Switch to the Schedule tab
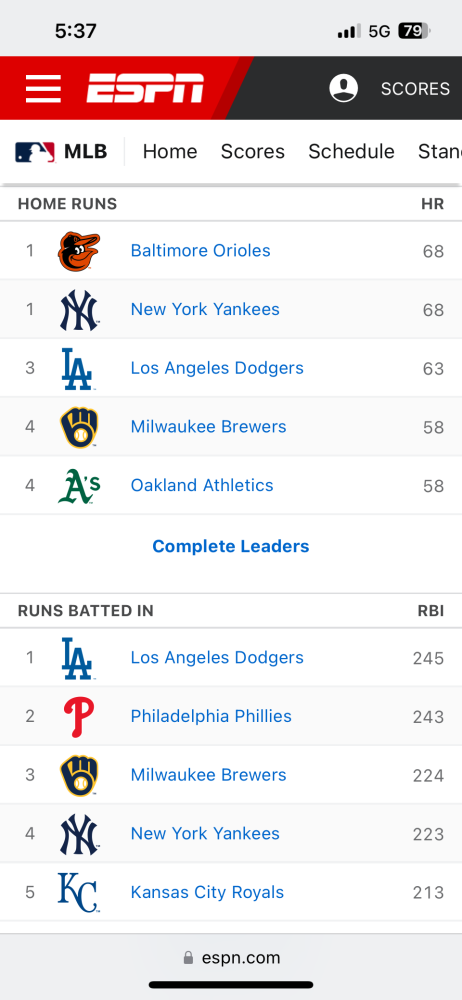462x1000 pixels. (352, 152)
